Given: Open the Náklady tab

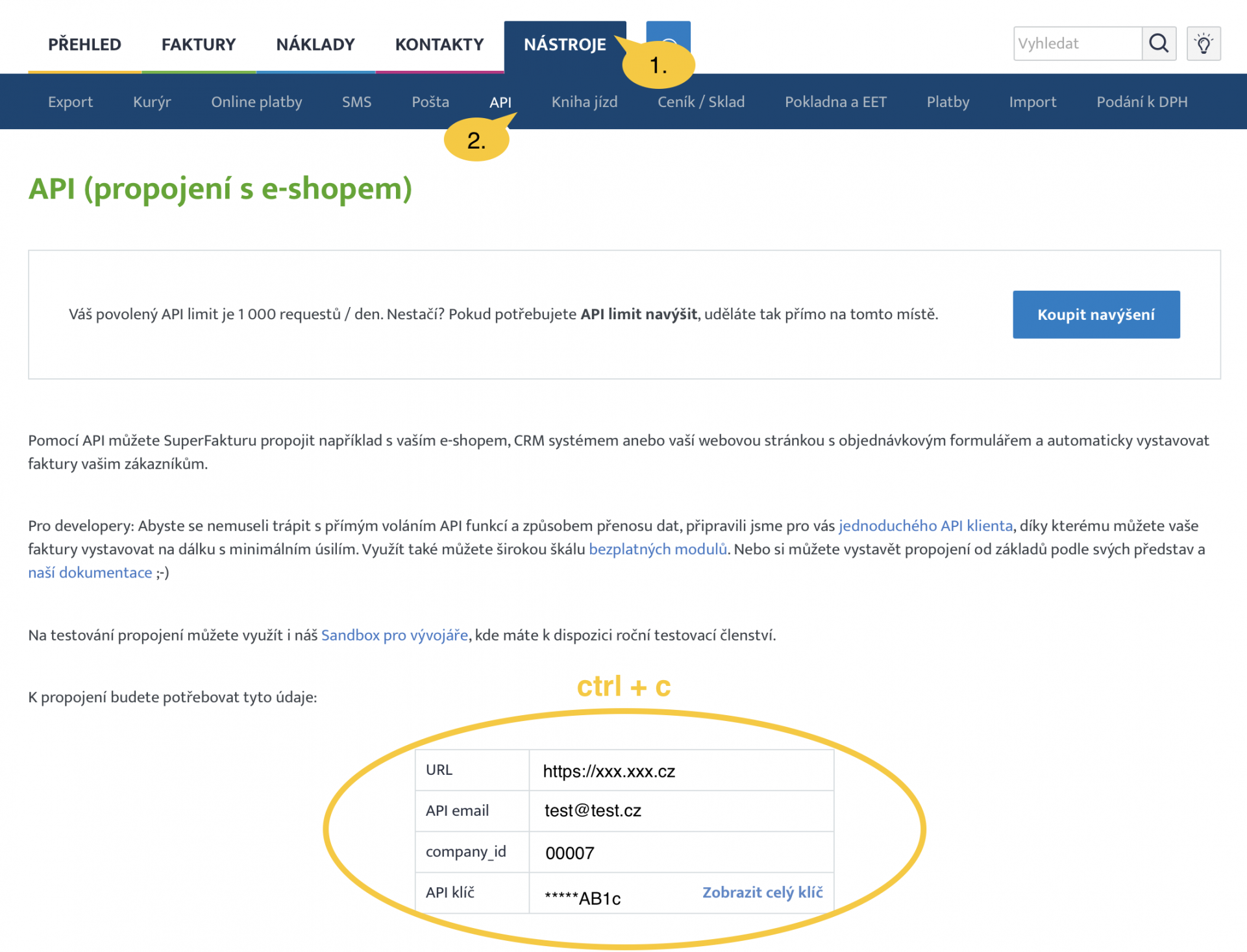Looking at the screenshot, I should click(315, 44).
